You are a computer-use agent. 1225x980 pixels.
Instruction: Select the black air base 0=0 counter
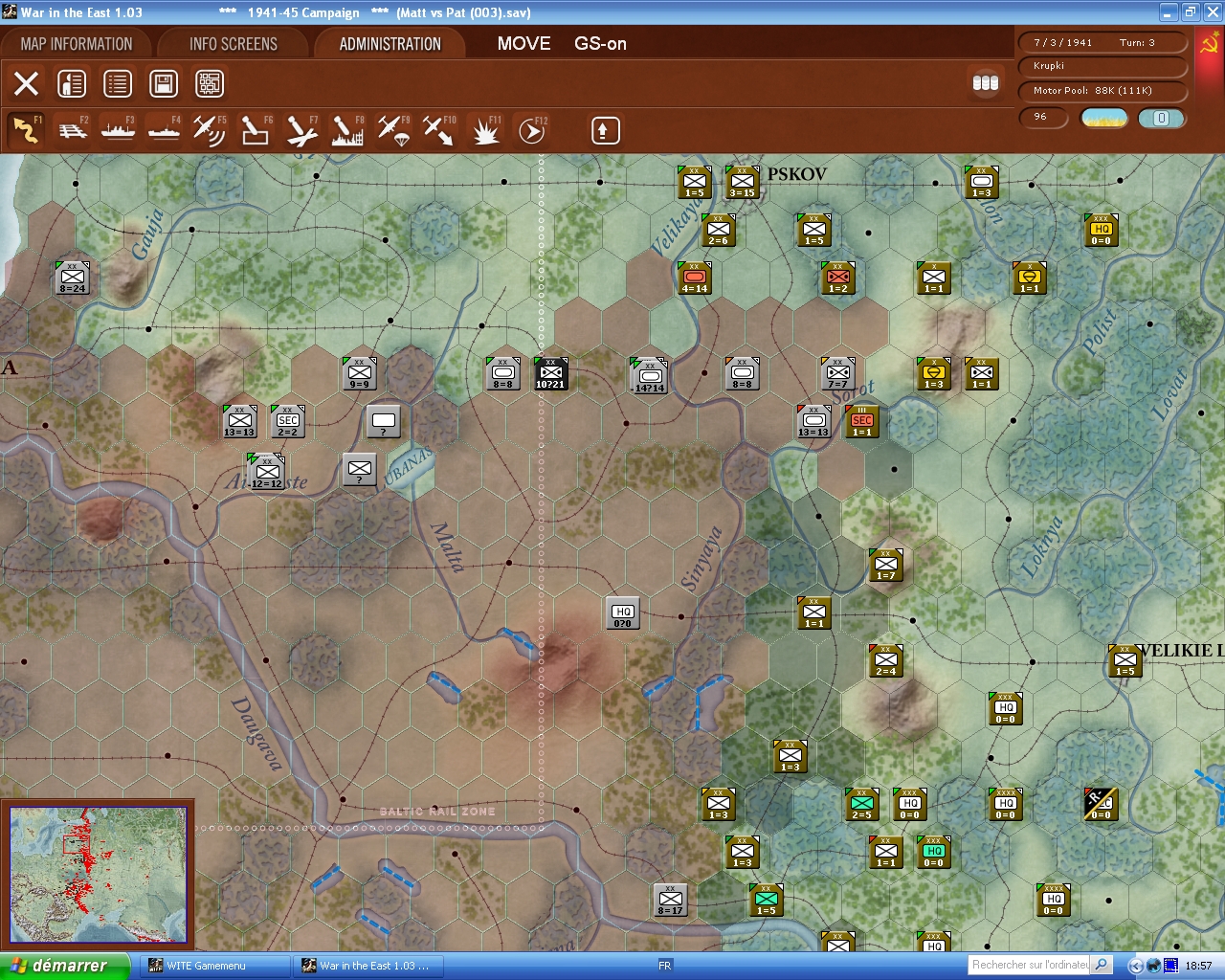(x=1101, y=804)
